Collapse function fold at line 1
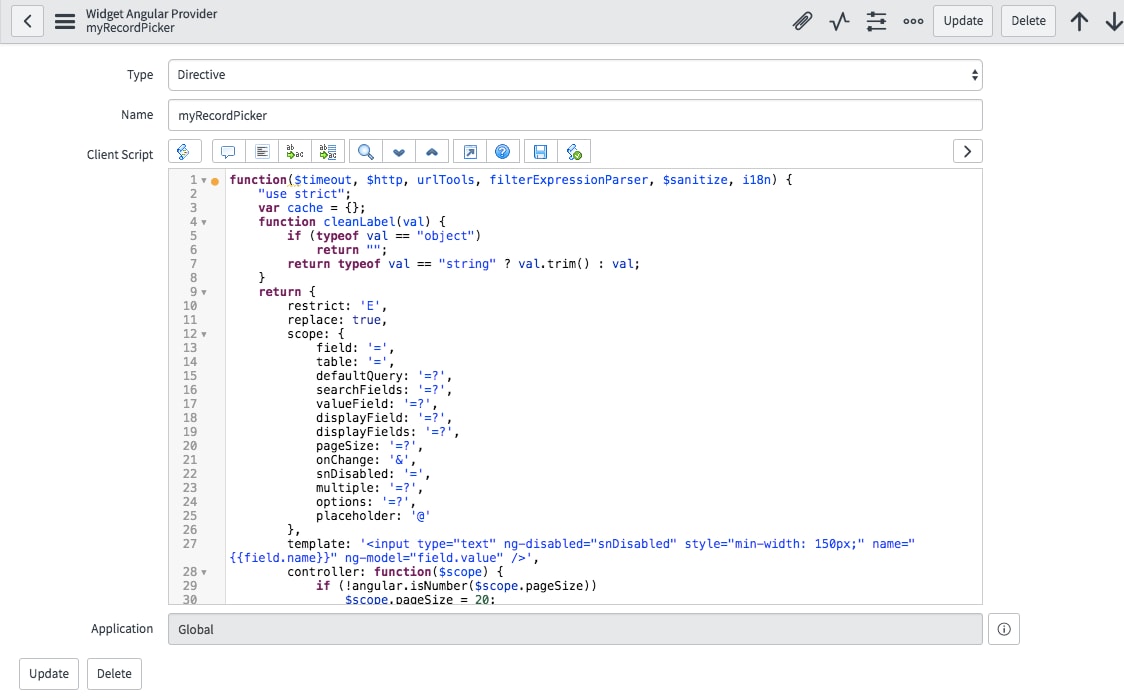 pyautogui.click(x=204, y=181)
